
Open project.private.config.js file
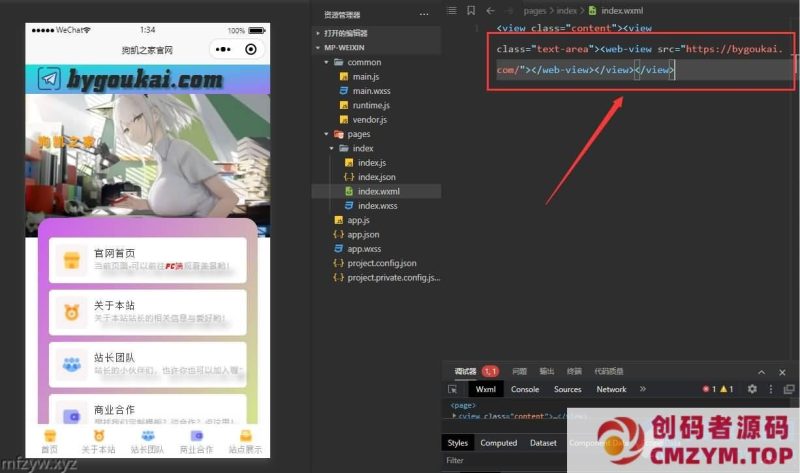393,278
